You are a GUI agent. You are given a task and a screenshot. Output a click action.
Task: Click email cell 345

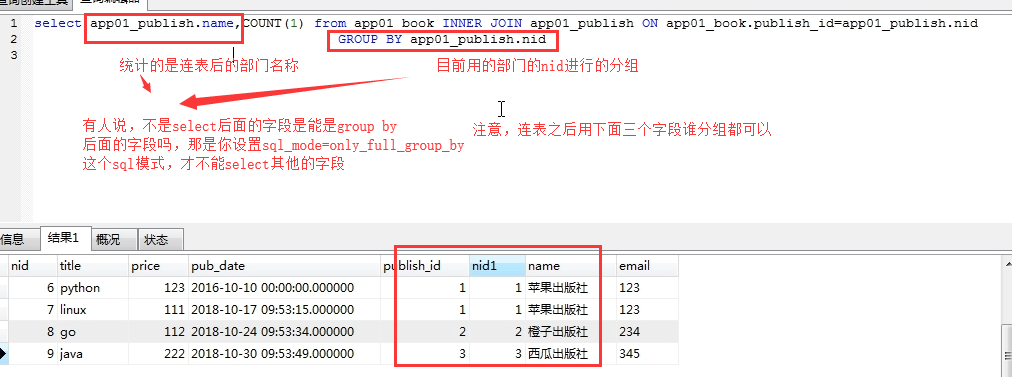tap(647, 354)
